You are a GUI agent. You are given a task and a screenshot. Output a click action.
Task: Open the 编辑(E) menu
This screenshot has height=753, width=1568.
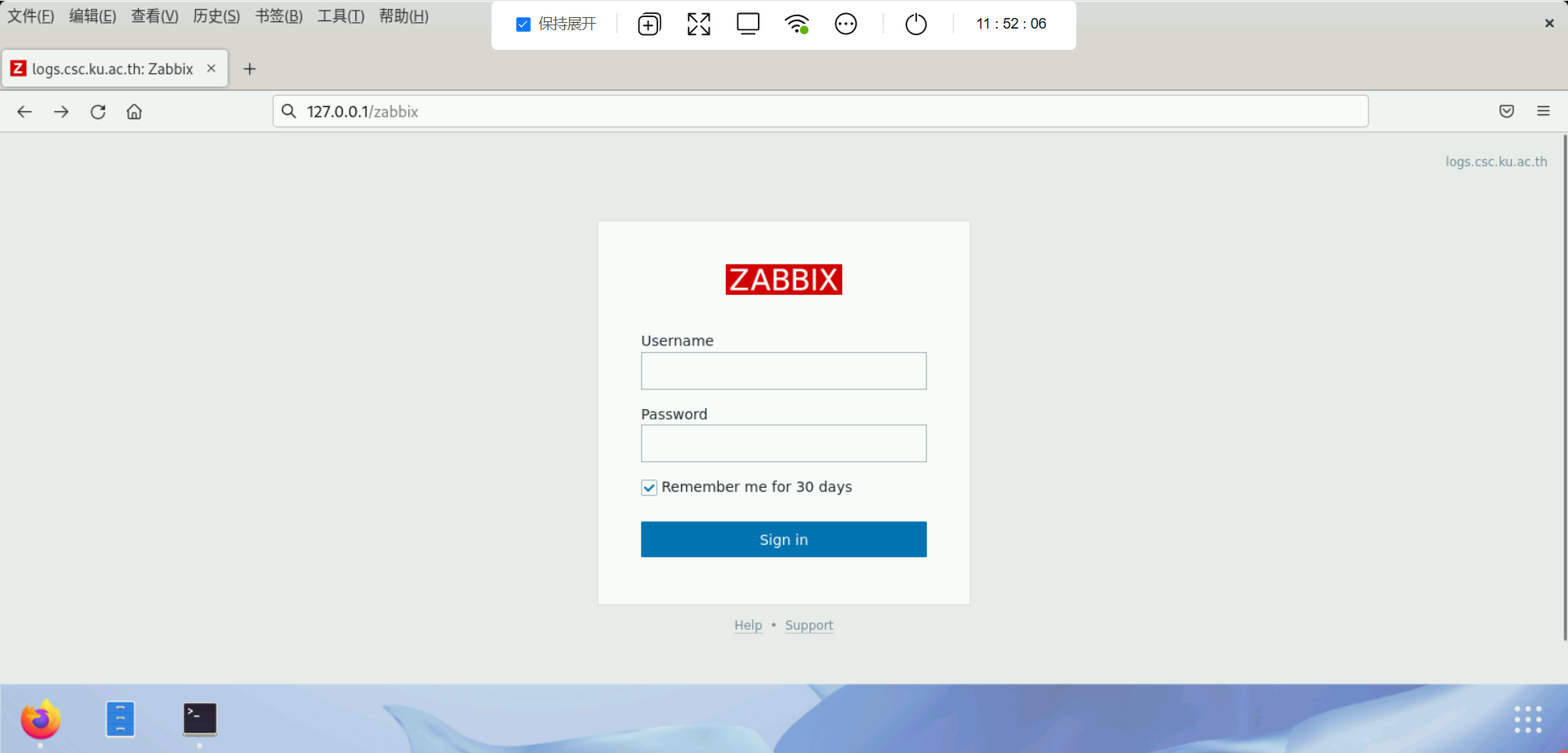(92, 16)
